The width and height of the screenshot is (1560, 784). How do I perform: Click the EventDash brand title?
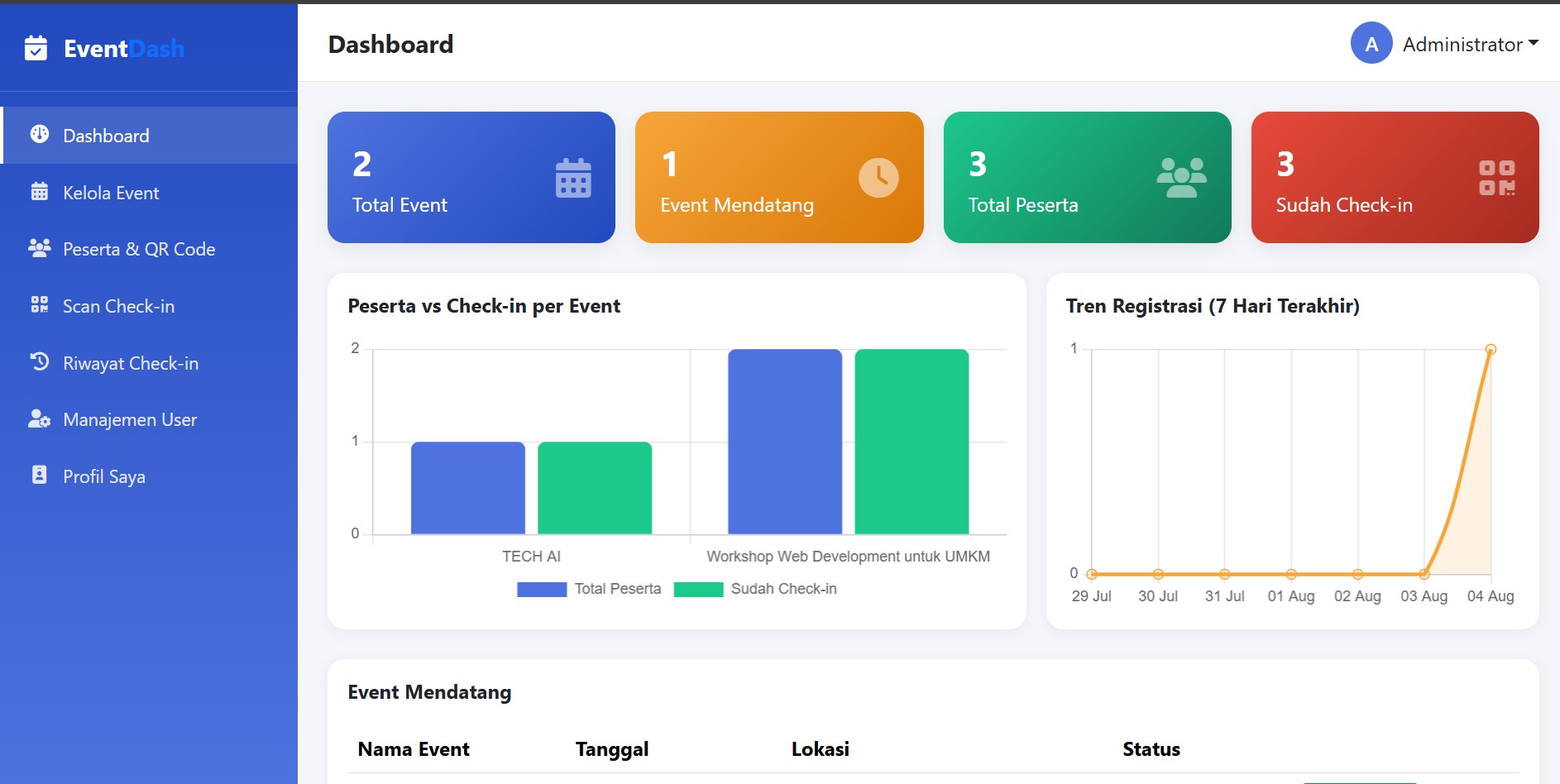click(124, 49)
